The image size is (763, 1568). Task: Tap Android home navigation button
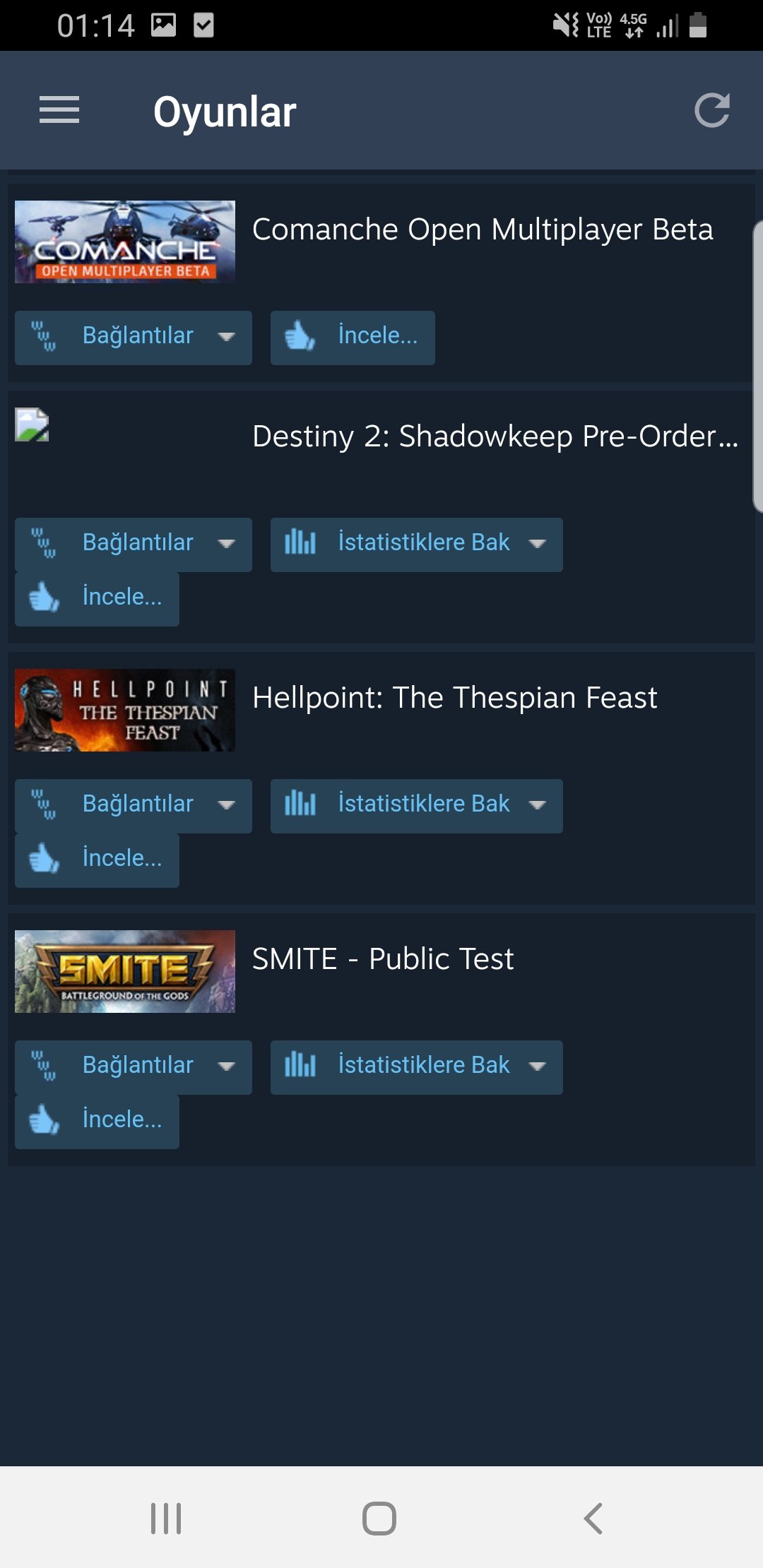(x=379, y=1518)
